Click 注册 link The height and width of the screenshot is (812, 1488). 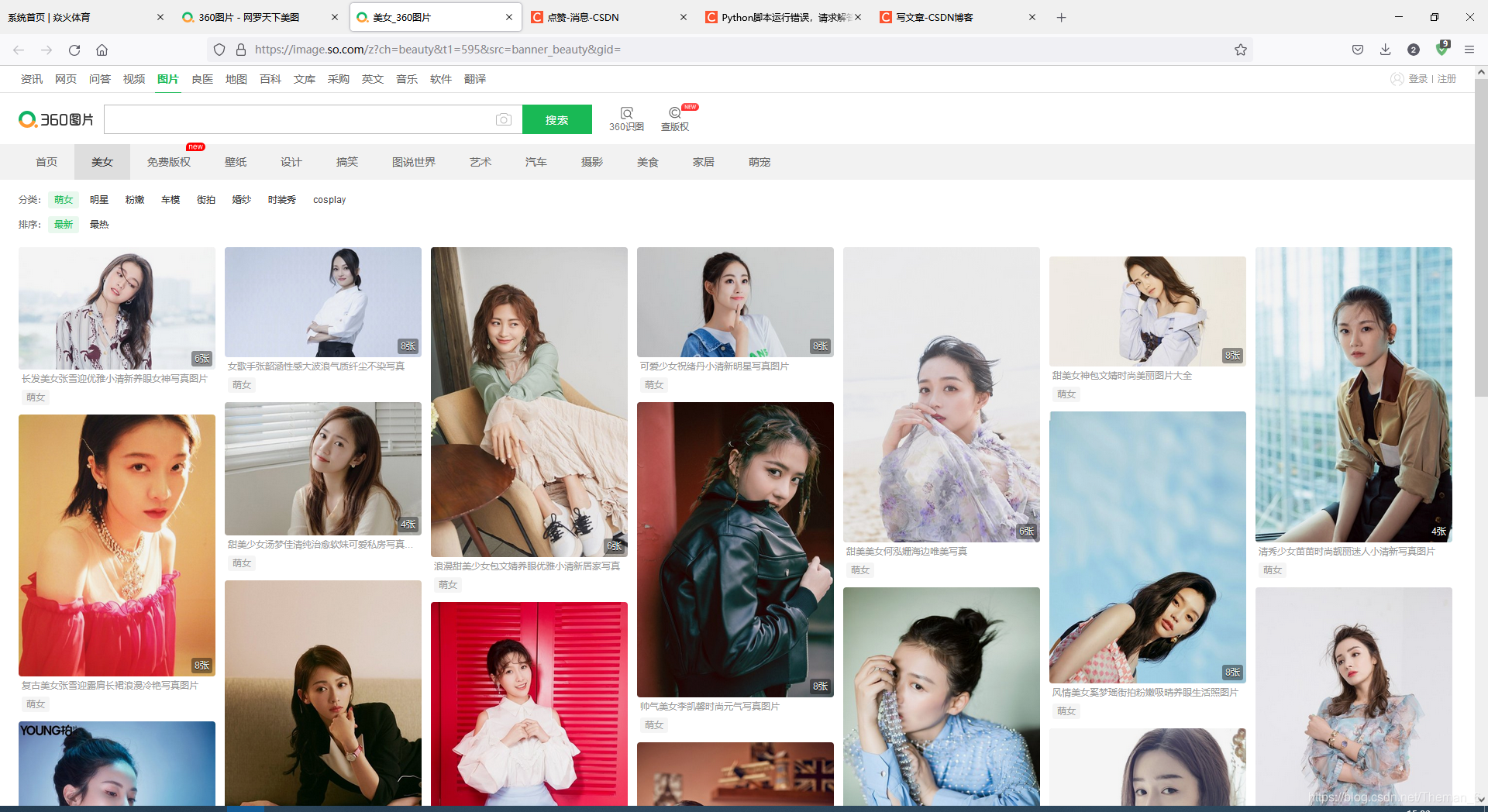tap(1447, 79)
